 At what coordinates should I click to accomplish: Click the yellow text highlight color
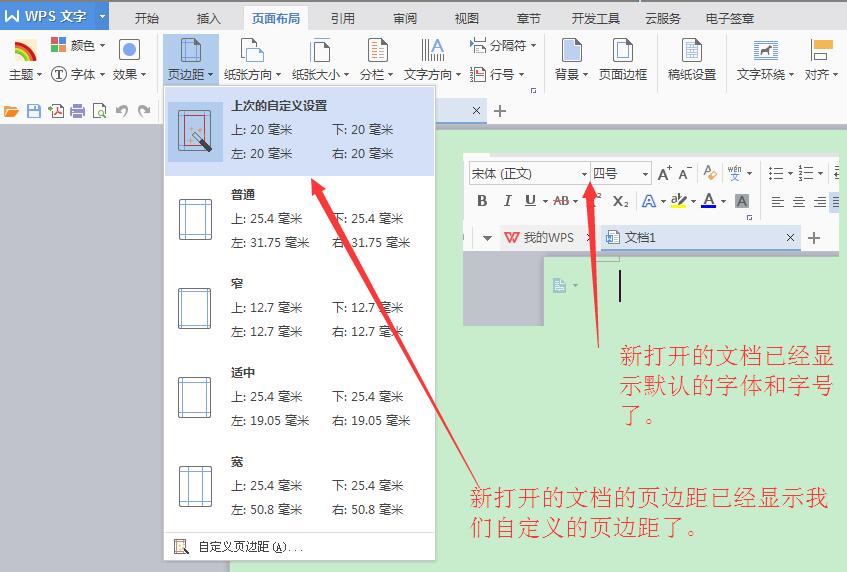click(678, 201)
